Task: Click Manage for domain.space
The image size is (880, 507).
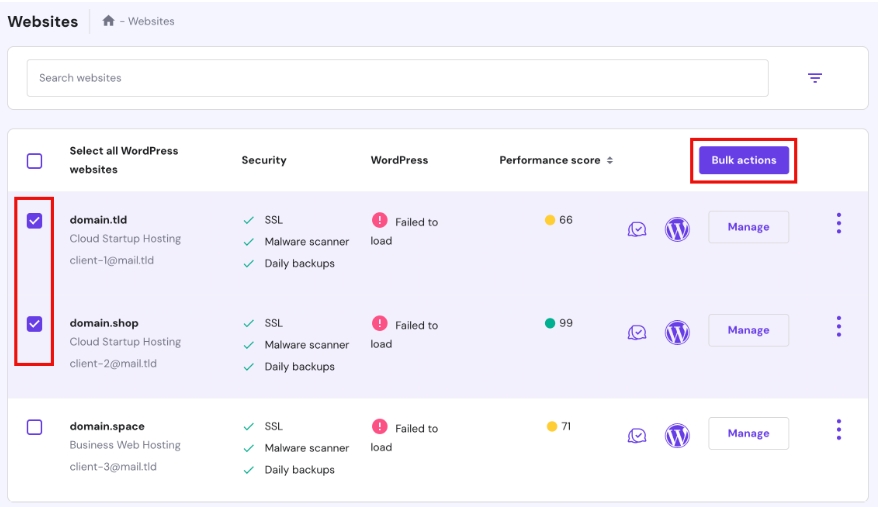Action: pyautogui.click(x=748, y=433)
